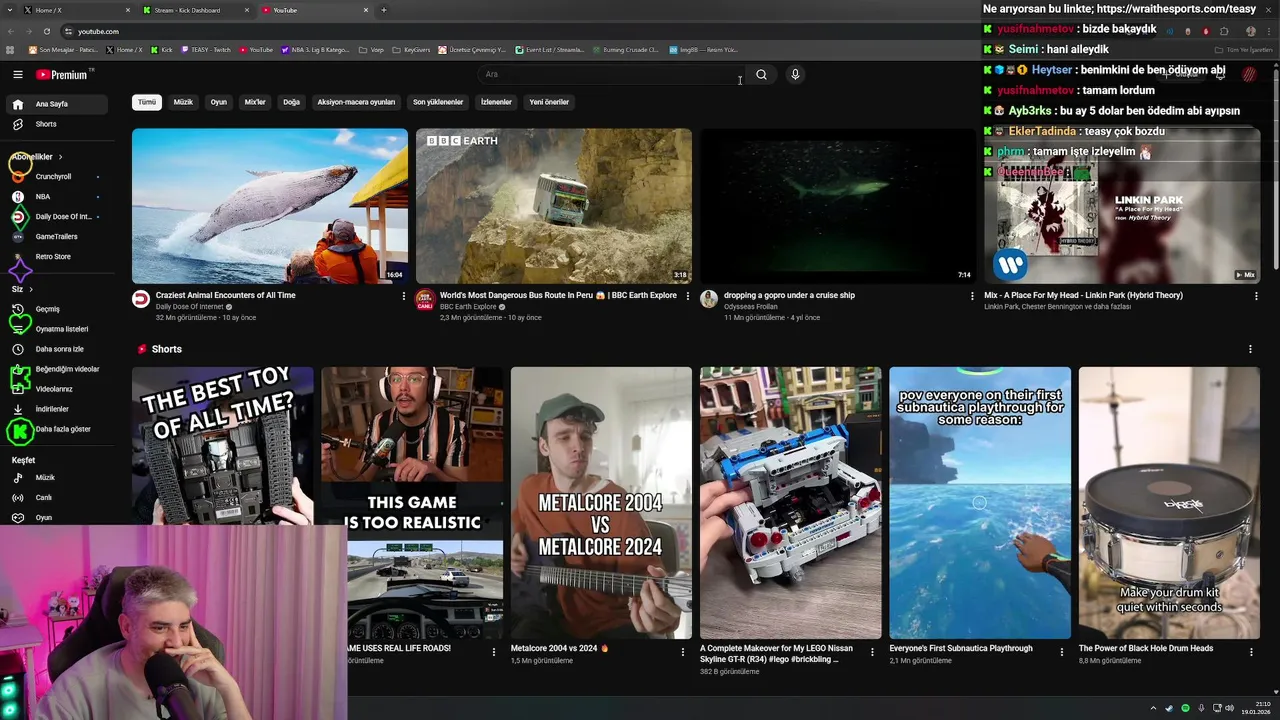Click the search magnifier button

pyautogui.click(x=761, y=74)
